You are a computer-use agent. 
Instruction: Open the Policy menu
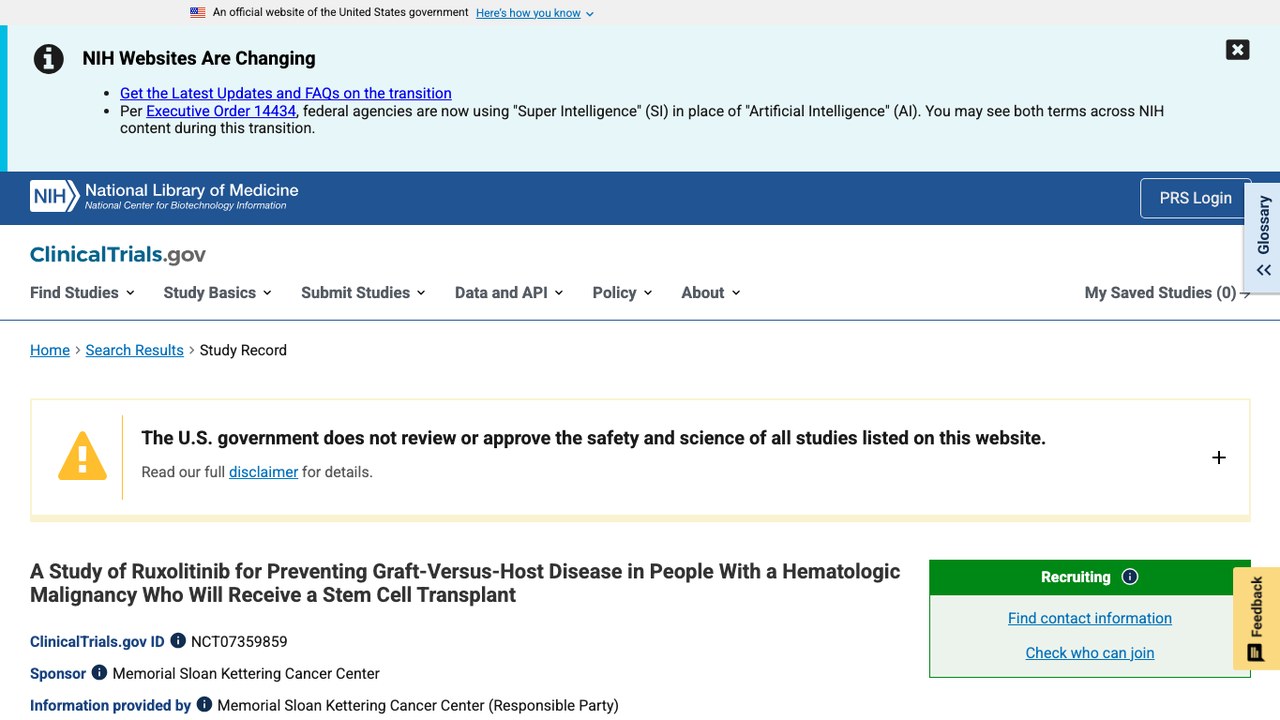point(622,292)
